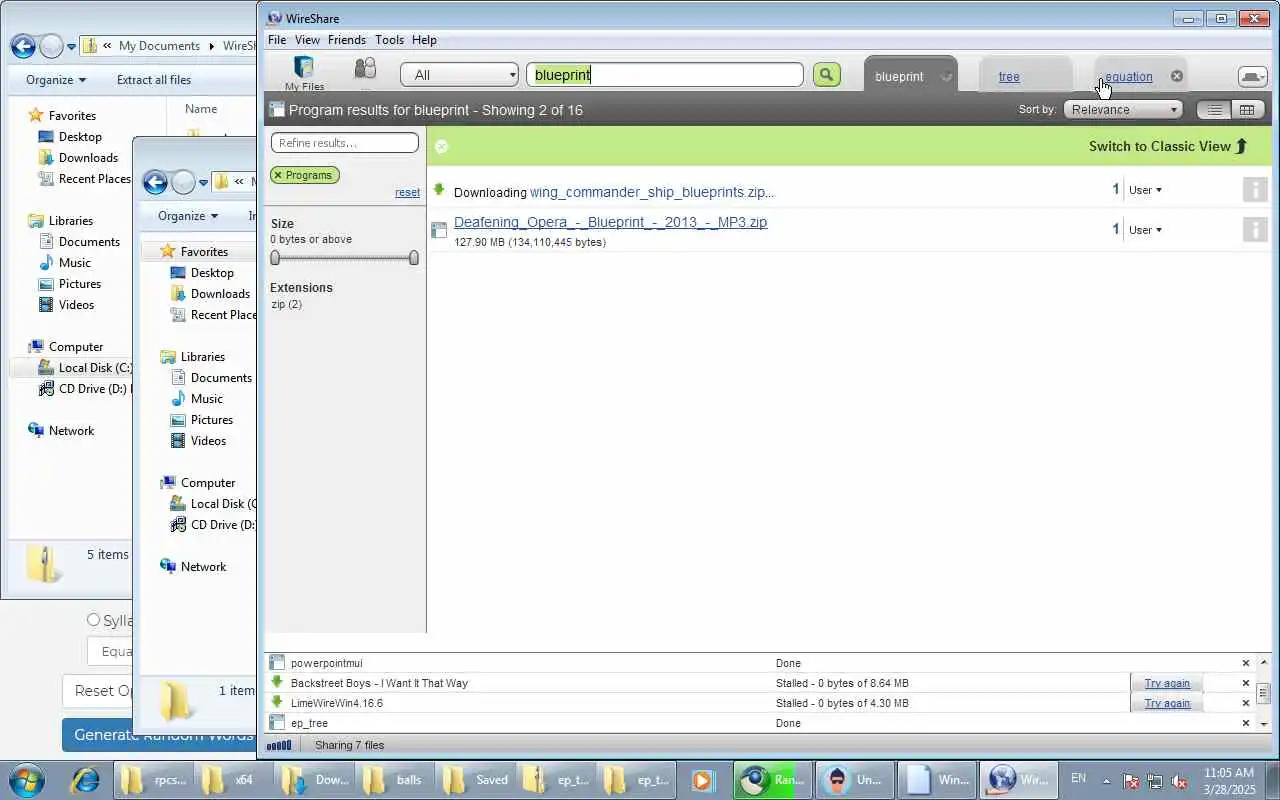This screenshot has width=1280, height=800.
Task: Click into the blueprint search text field
Action: tap(665, 75)
